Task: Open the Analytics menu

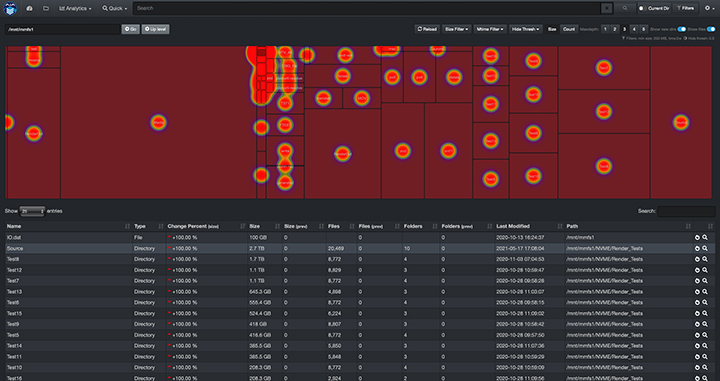Action: point(75,8)
